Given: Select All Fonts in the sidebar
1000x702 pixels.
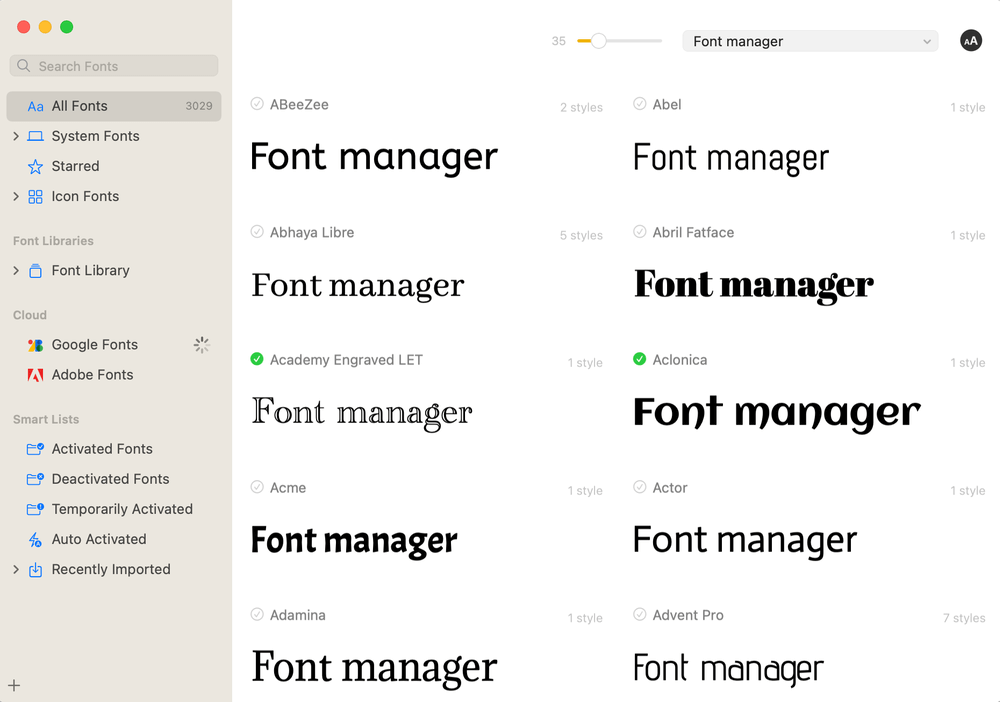Looking at the screenshot, I should point(80,106).
